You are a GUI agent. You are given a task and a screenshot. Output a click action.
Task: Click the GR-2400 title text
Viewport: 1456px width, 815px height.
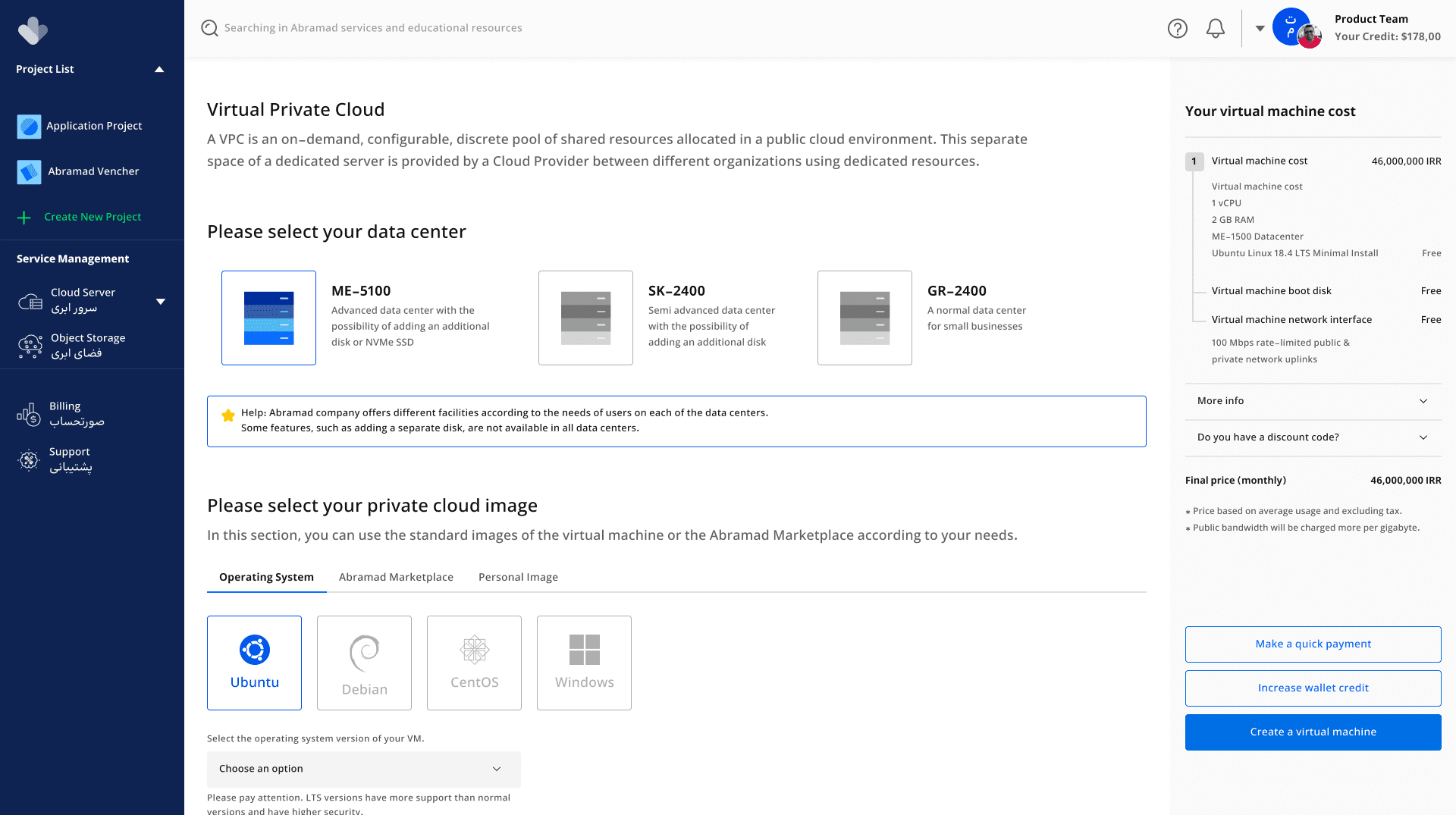(956, 291)
